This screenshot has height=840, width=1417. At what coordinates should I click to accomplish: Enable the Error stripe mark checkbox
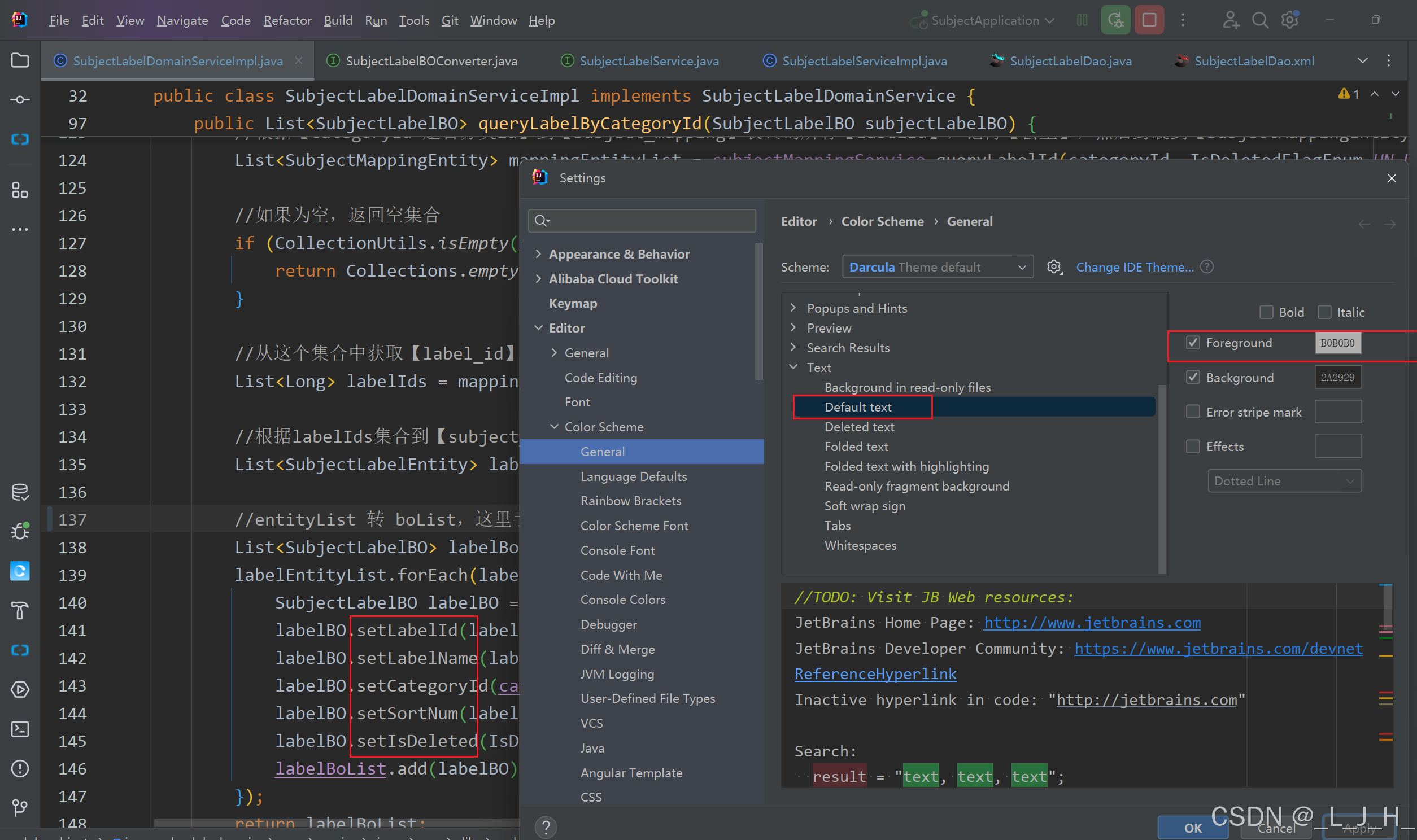click(1193, 412)
